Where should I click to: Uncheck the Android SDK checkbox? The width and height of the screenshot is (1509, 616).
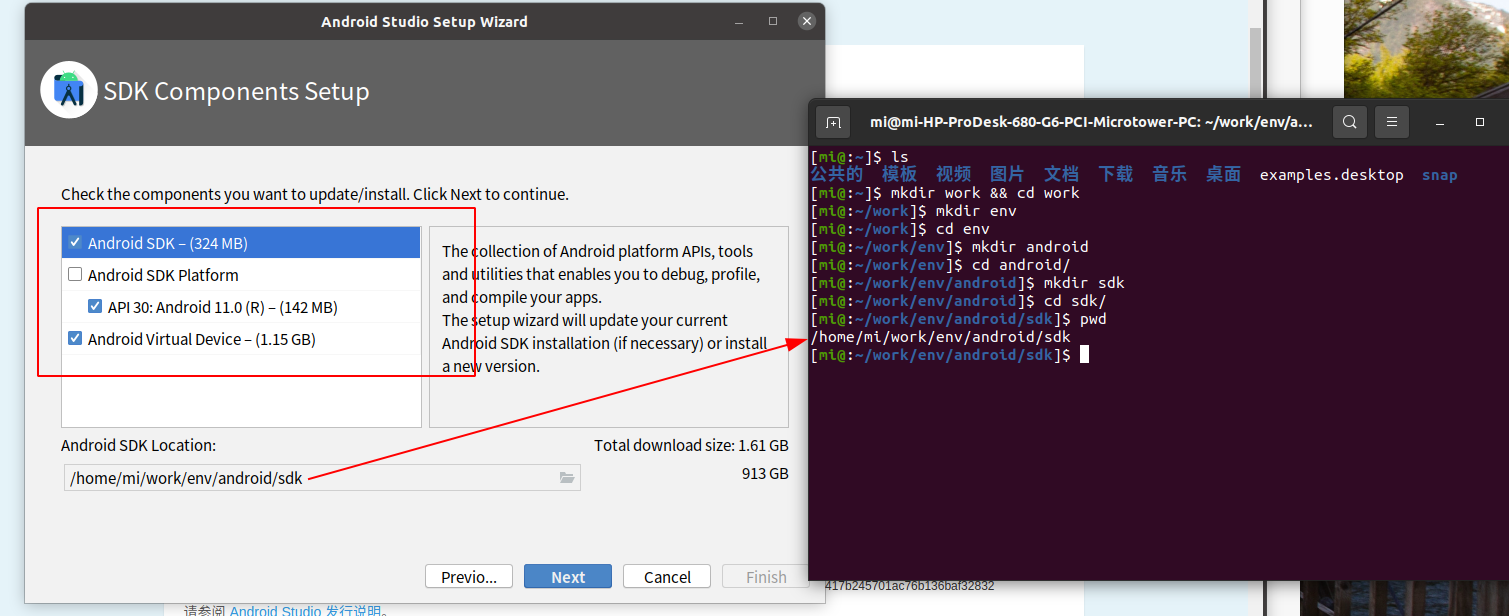click(x=75, y=242)
